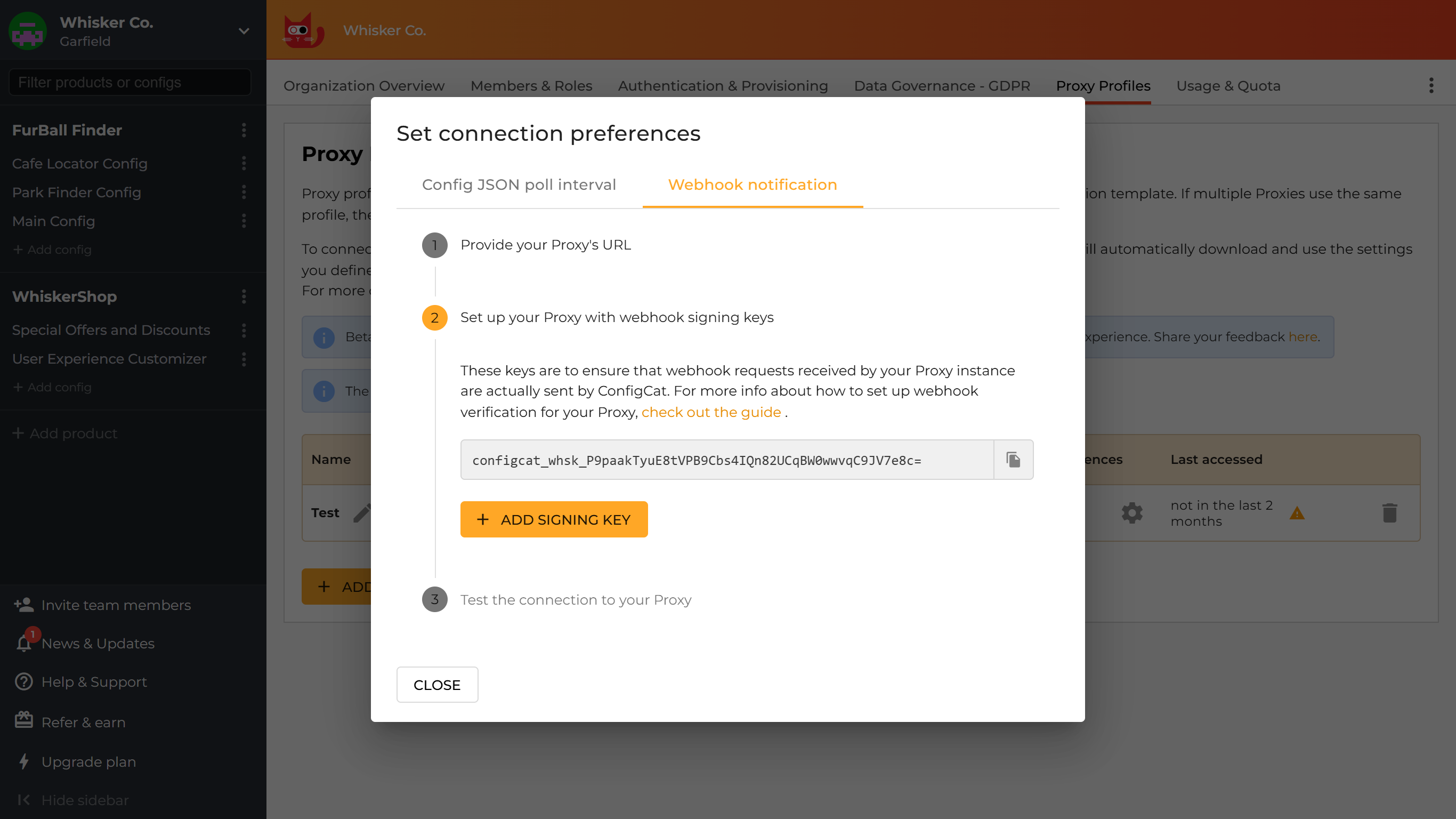The height and width of the screenshot is (819, 1456).
Task: Go to the Usage & Quota tab
Action: [1228, 85]
